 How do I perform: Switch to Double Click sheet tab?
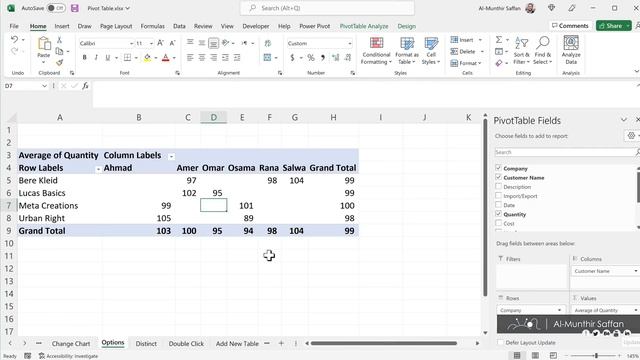[x=186, y=344]
